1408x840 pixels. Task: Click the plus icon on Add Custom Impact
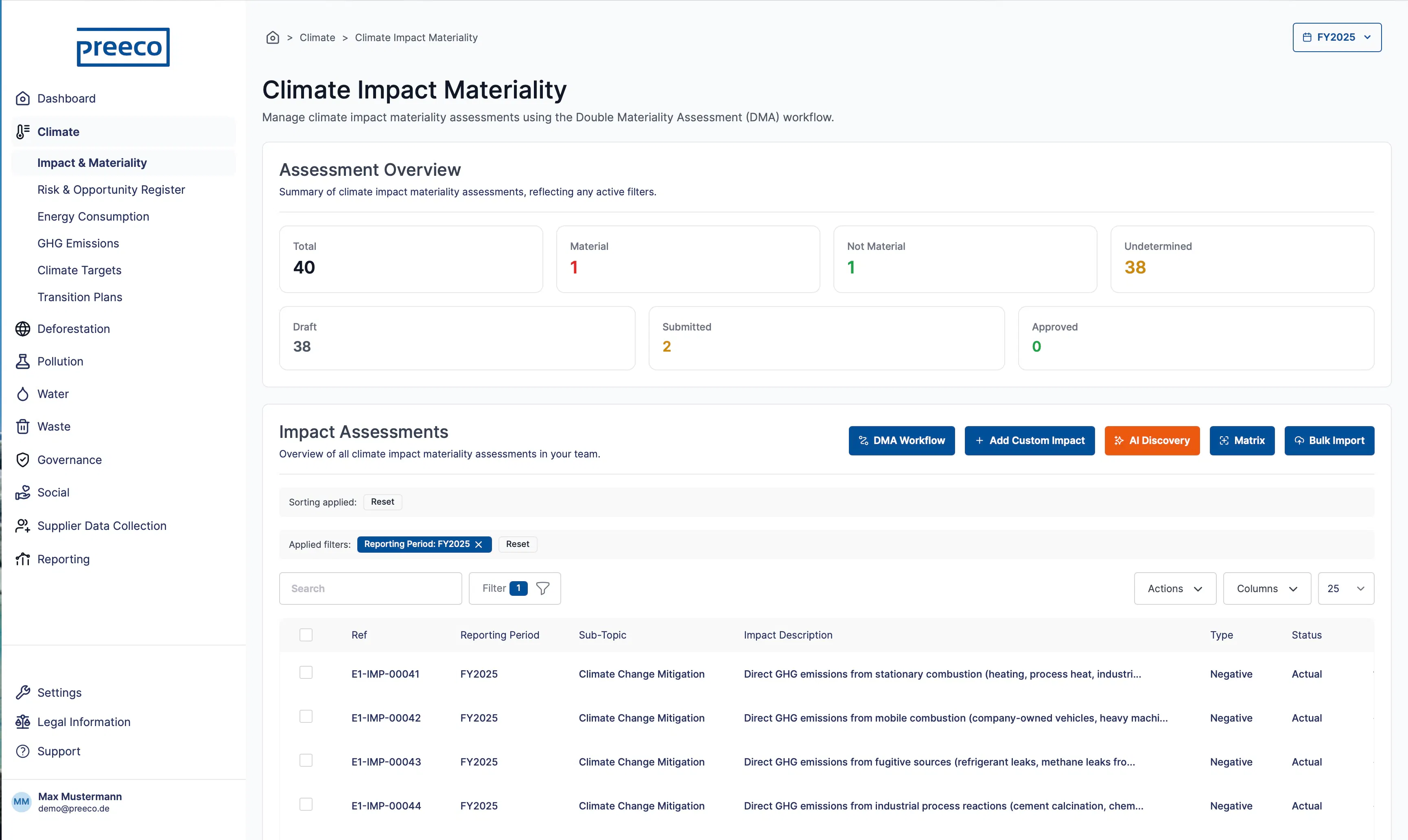pos(979,440)
